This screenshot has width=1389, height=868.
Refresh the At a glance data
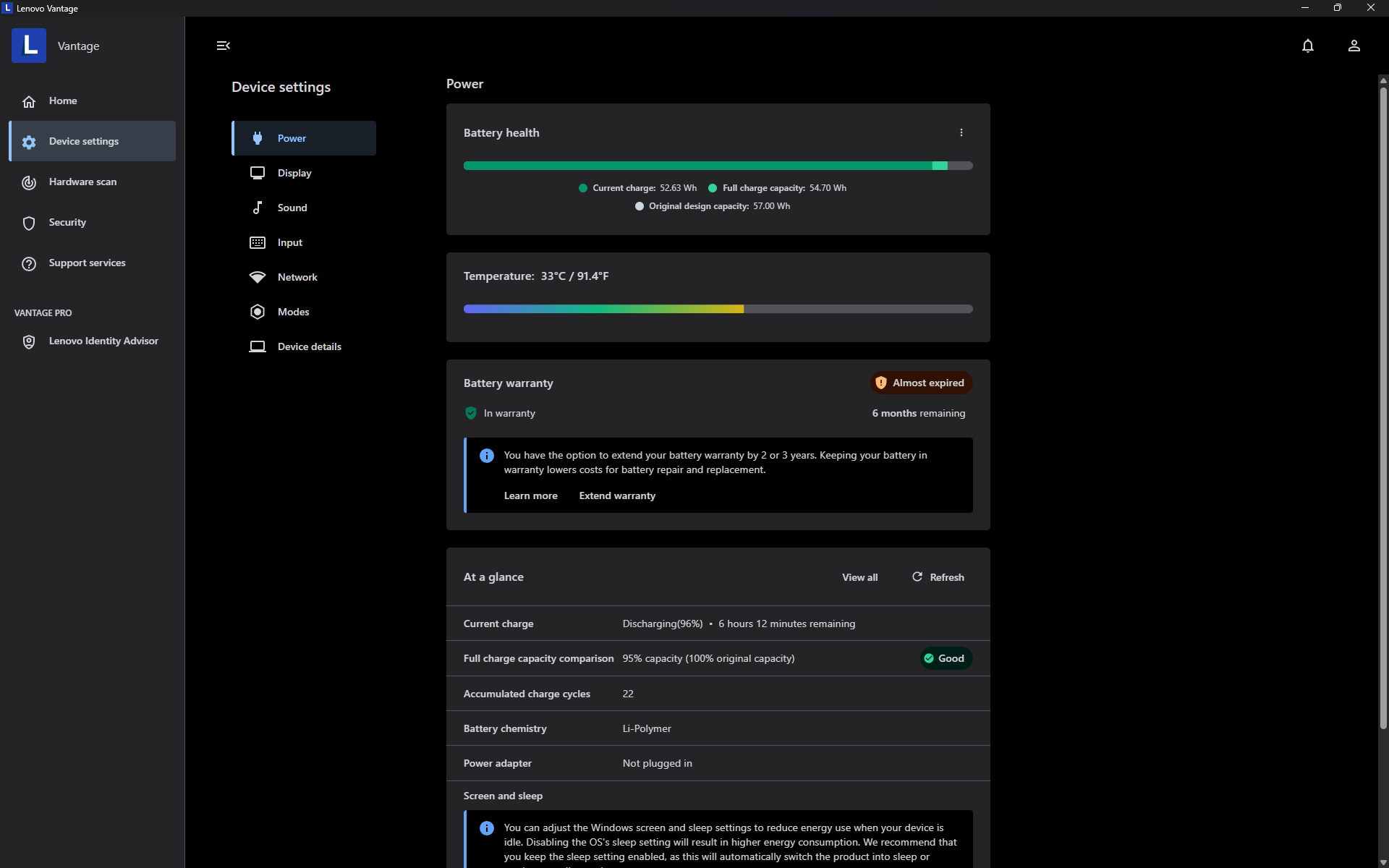938,577
